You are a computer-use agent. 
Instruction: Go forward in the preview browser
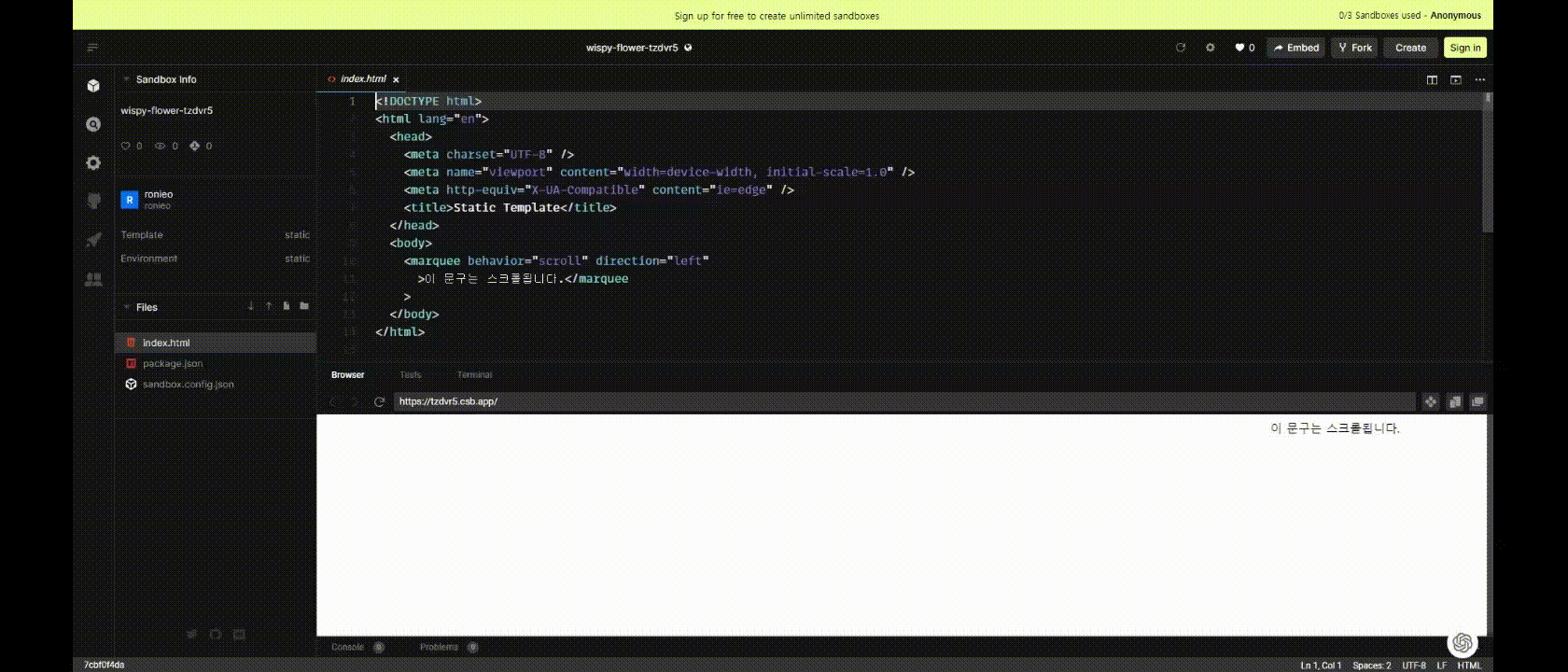click(x=355, y=401)
